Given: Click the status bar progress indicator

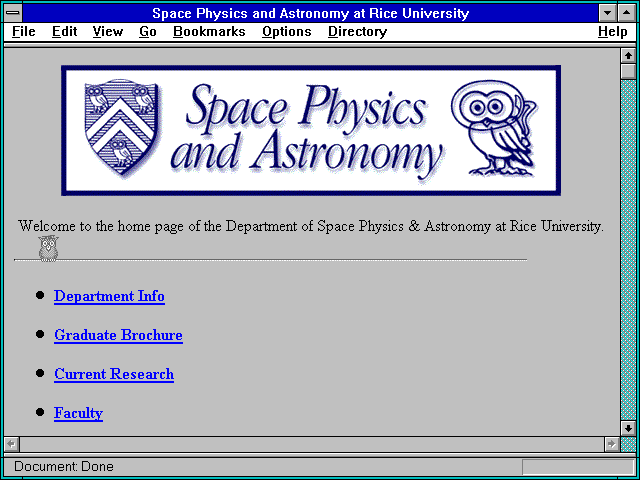Looking at the screenshot, I should [x=578, y=467].
